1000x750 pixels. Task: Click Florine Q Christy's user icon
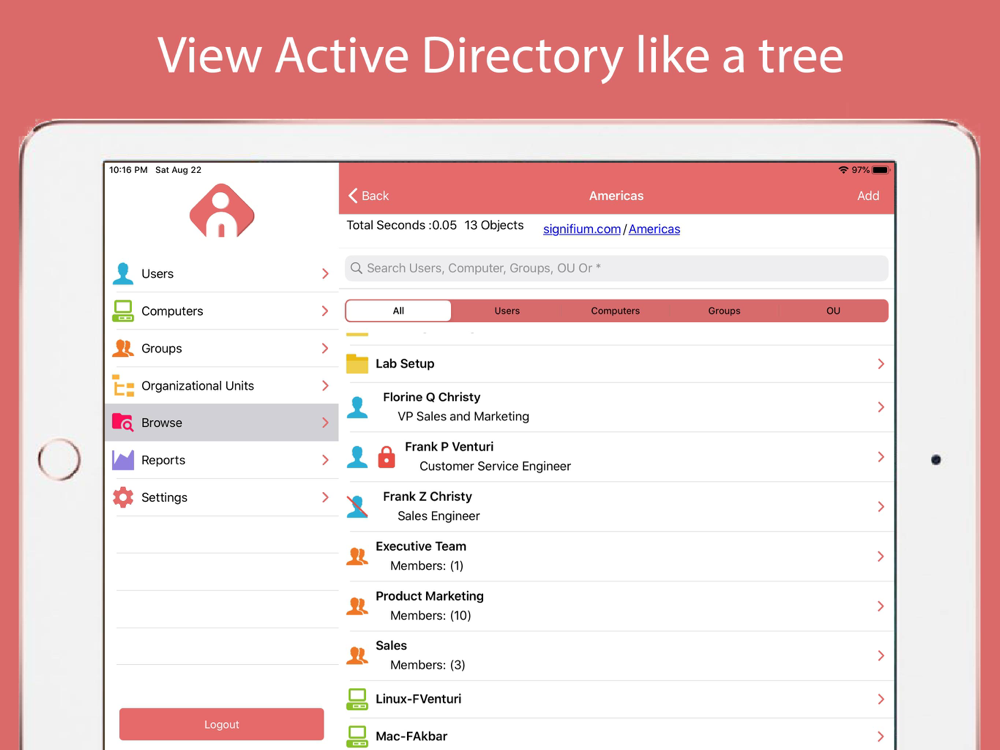(357, 407)
